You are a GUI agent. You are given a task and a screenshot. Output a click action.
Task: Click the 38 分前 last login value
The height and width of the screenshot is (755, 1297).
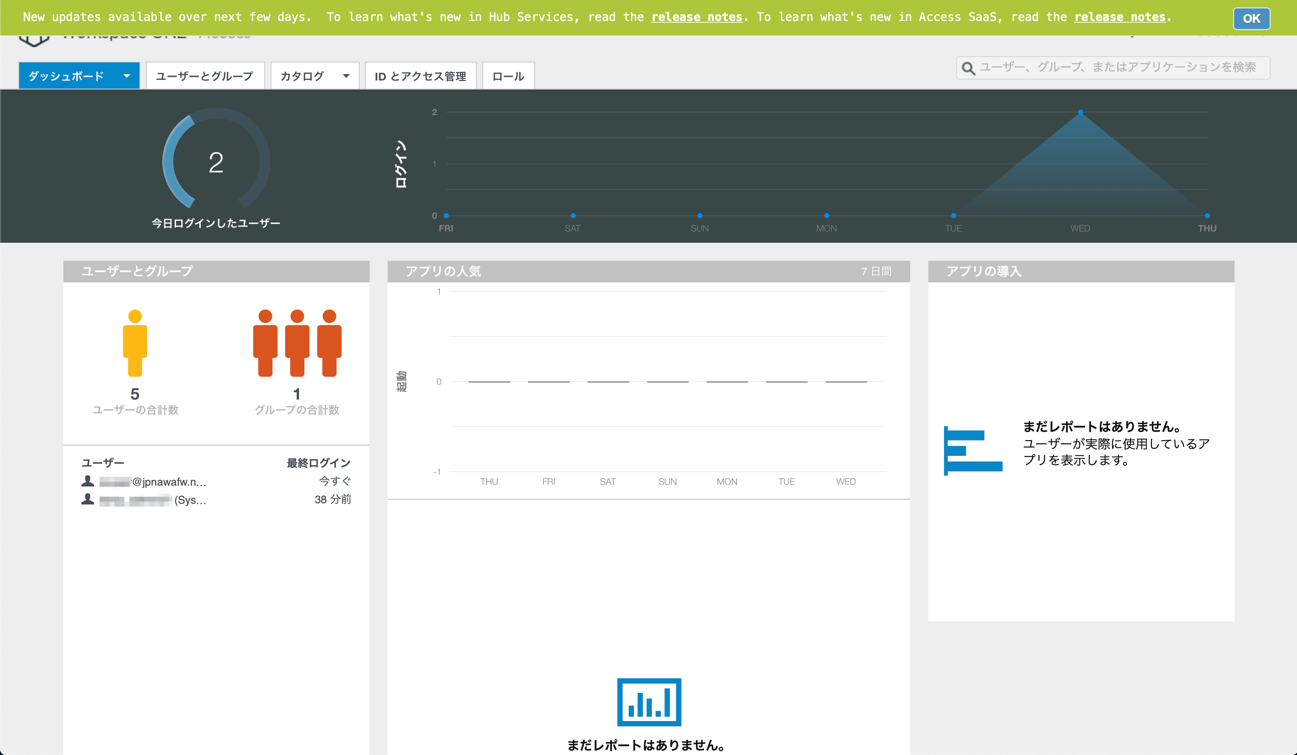pyautogui.click(x=333, y=499)
